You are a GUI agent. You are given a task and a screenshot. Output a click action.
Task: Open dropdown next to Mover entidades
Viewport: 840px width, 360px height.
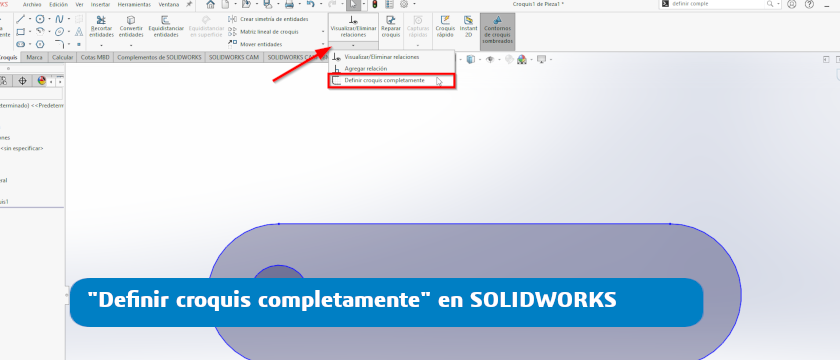[322, 44]
